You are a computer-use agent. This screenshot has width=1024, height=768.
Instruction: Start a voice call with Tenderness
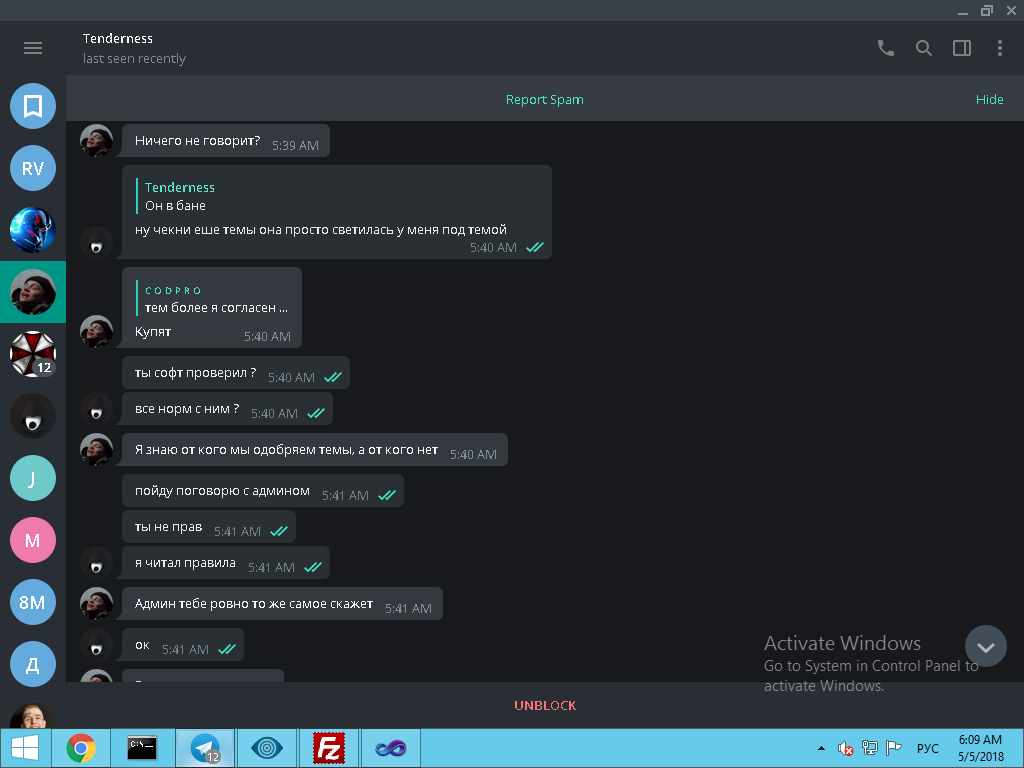click(885, 48)
